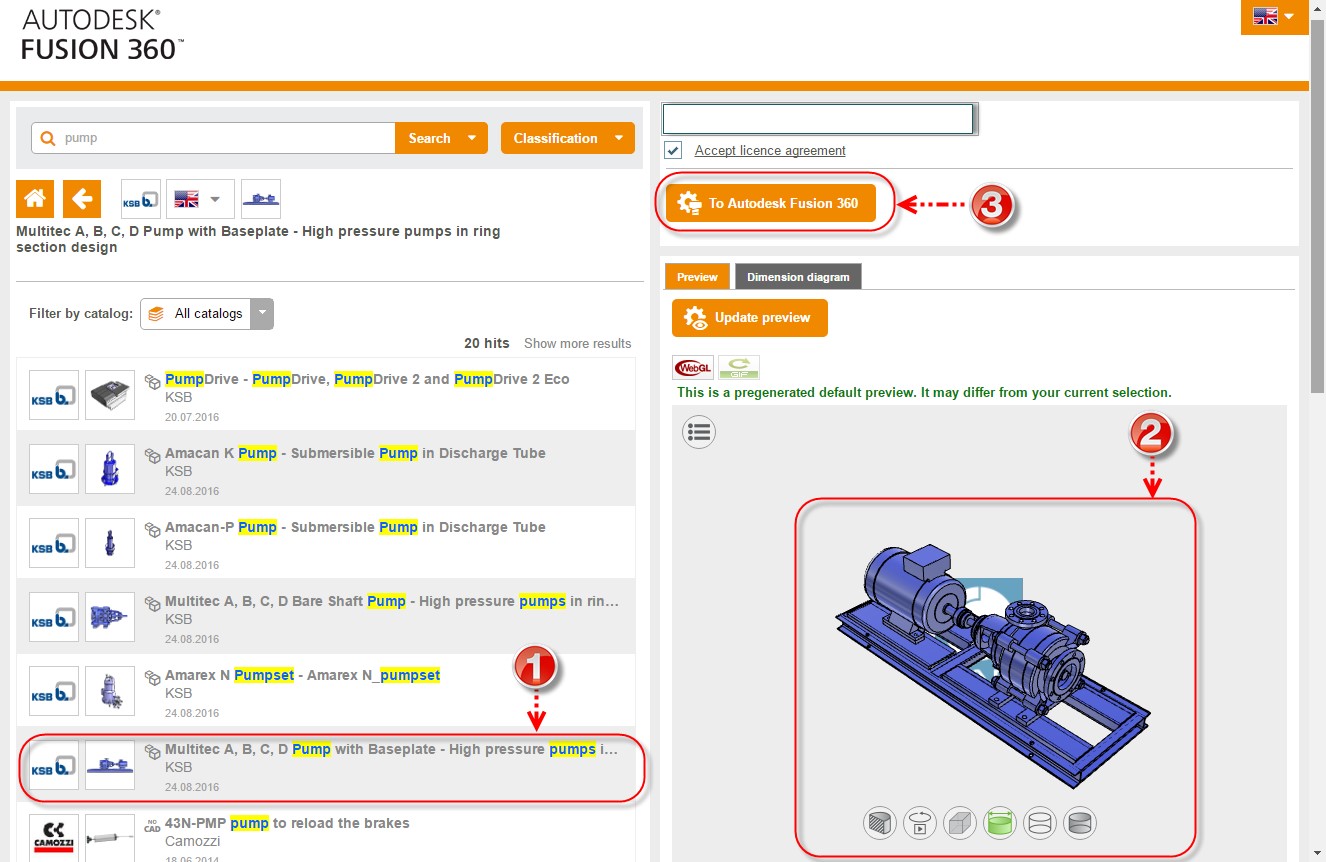1326x862 pixels.
Task: Select the shaded cylinder rendering mode
Action: click(1080, 822)
